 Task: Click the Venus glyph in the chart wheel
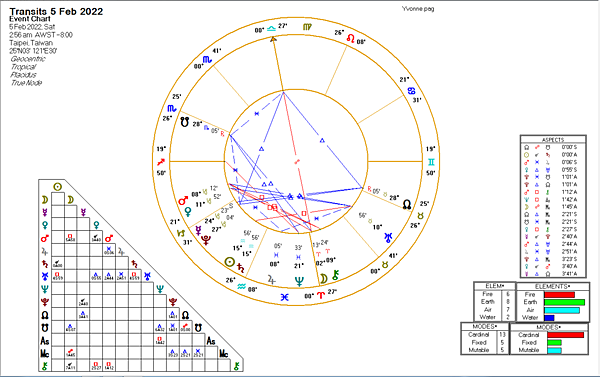click(x=188, y=211)
